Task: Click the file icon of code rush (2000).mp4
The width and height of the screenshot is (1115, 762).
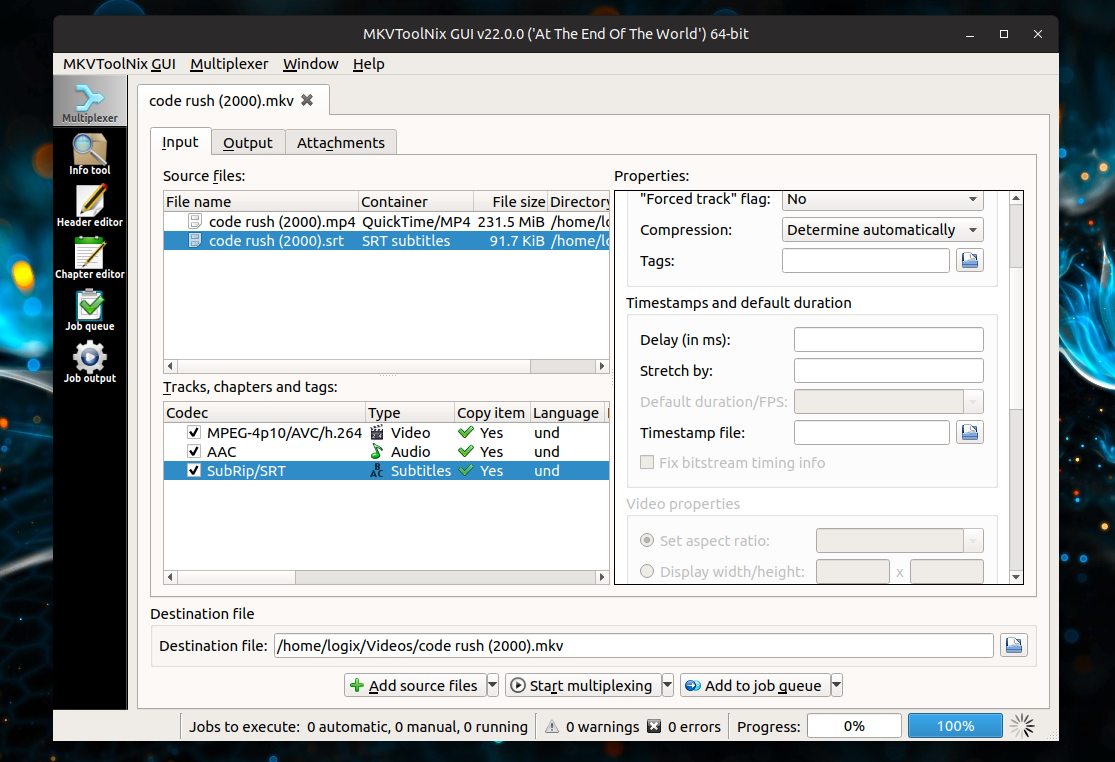Action: pyautogui.click(x=195, y=222)
